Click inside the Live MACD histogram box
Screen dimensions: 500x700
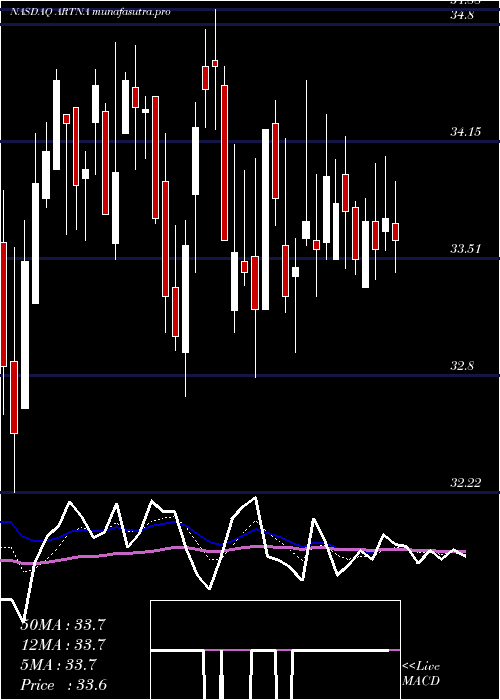(275, 650)
